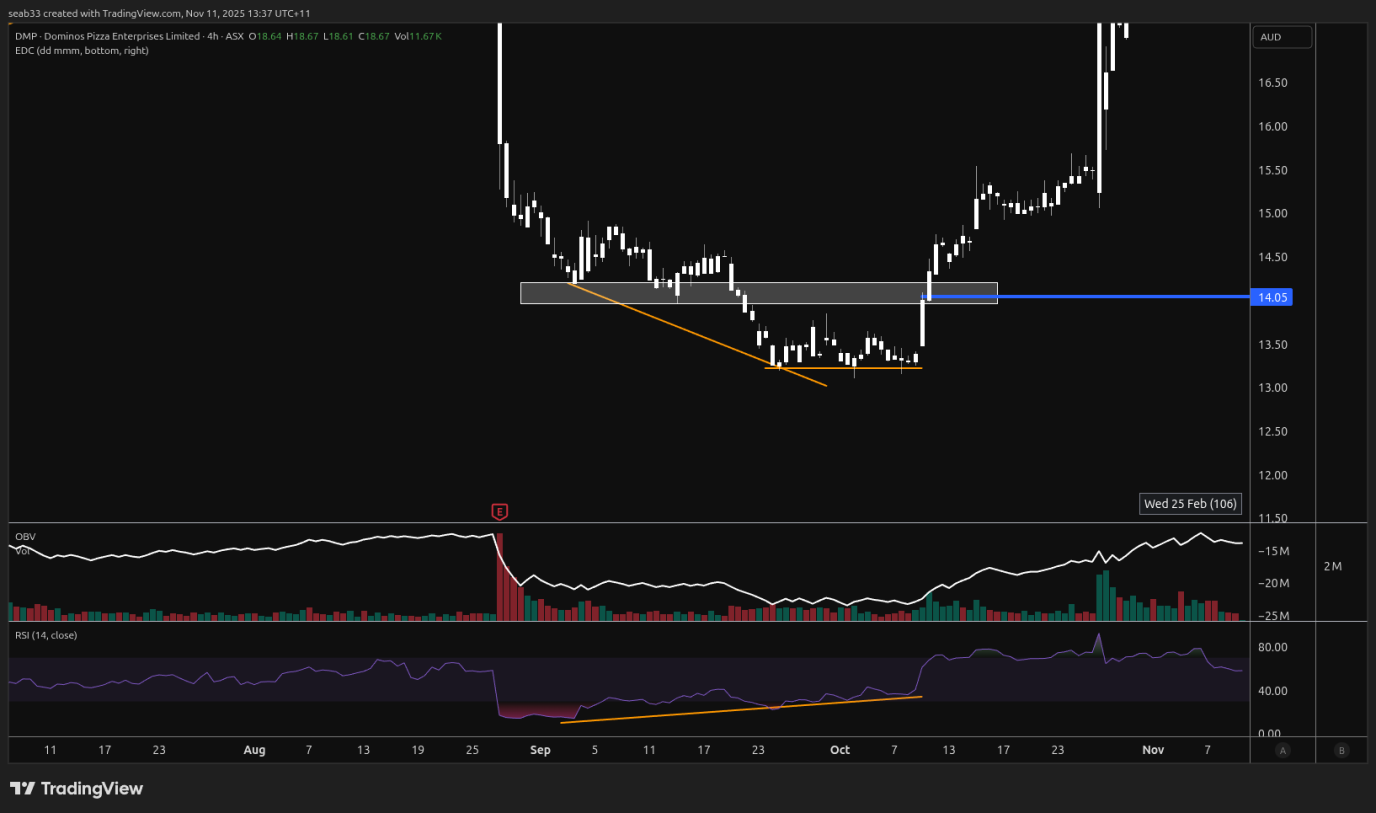Screen dimensions: 1376x813
Task: Click the 16.00 price axis label
Action: click(x=1273, y=127)
